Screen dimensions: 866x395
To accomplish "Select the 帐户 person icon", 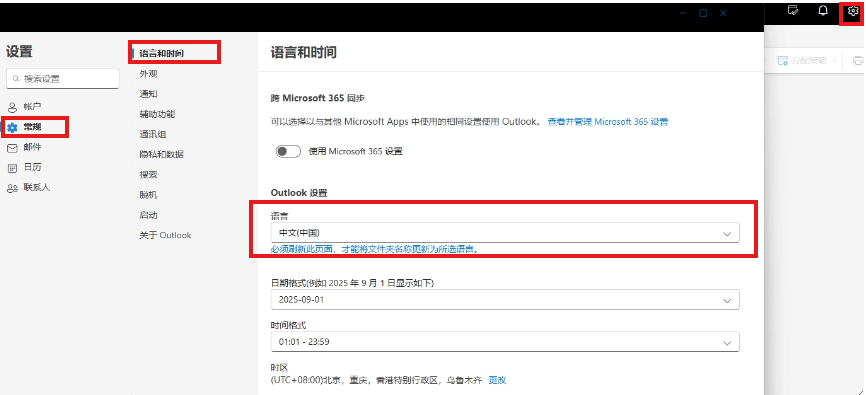I will tap(12, 107).
